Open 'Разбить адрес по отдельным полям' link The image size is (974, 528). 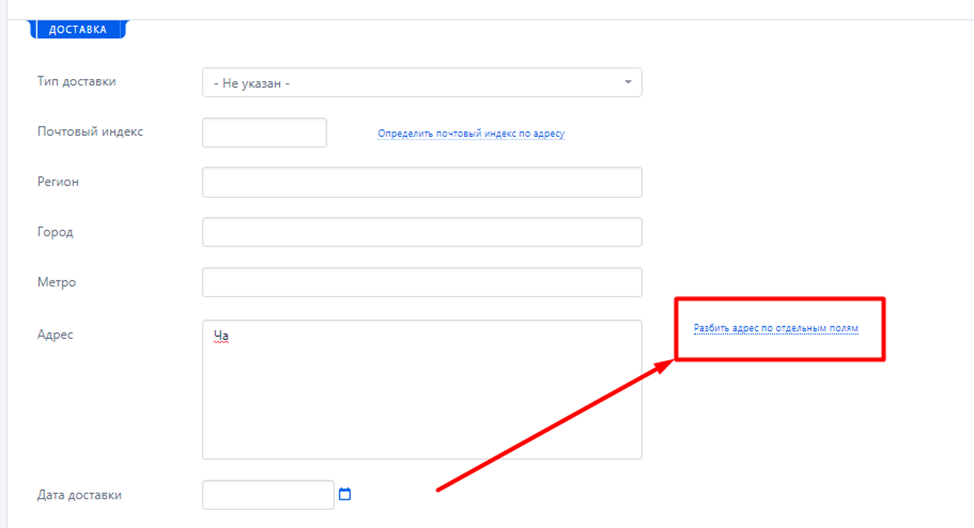(776, 328)
